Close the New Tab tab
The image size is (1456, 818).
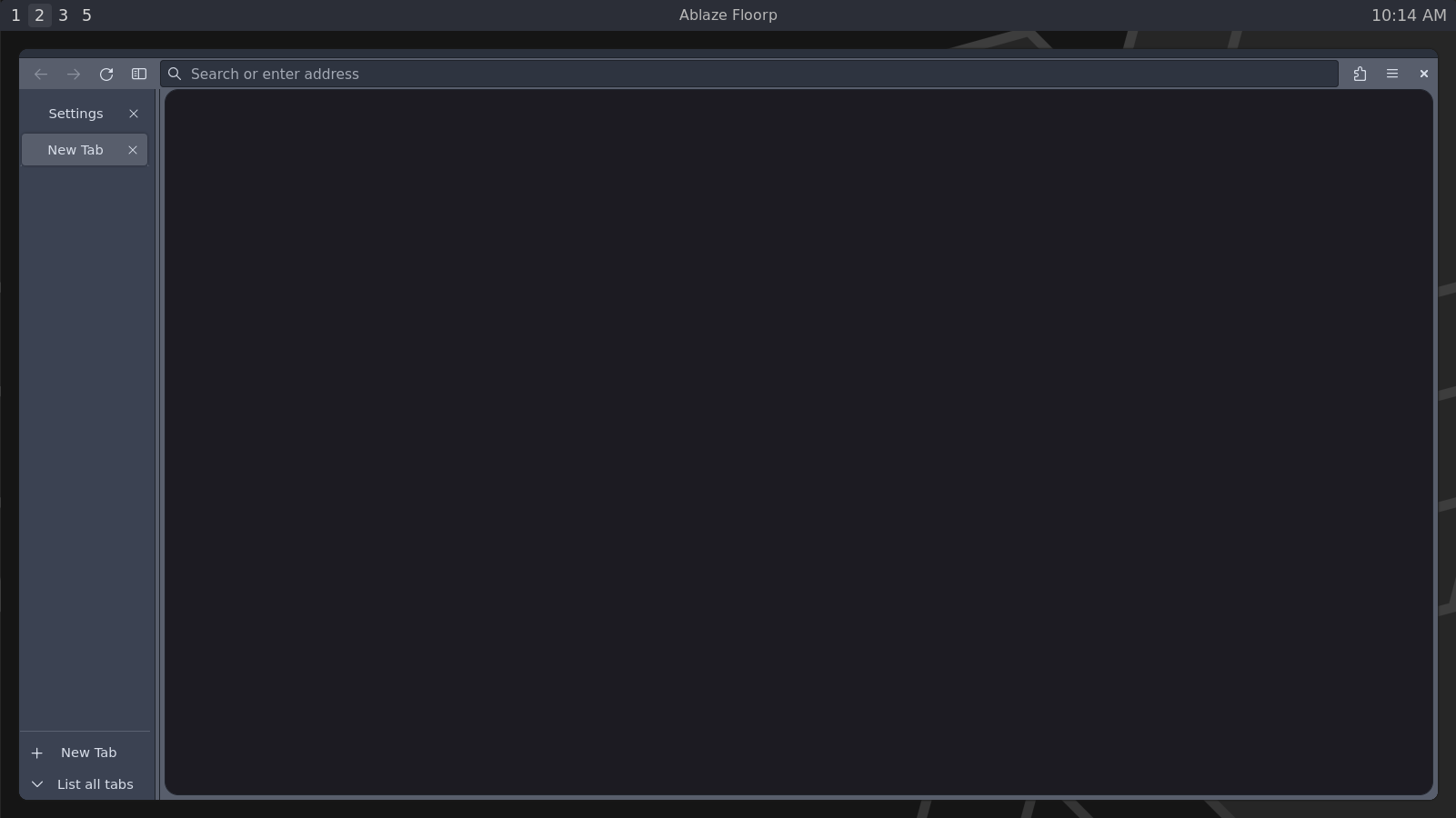(x=133, y=150)
